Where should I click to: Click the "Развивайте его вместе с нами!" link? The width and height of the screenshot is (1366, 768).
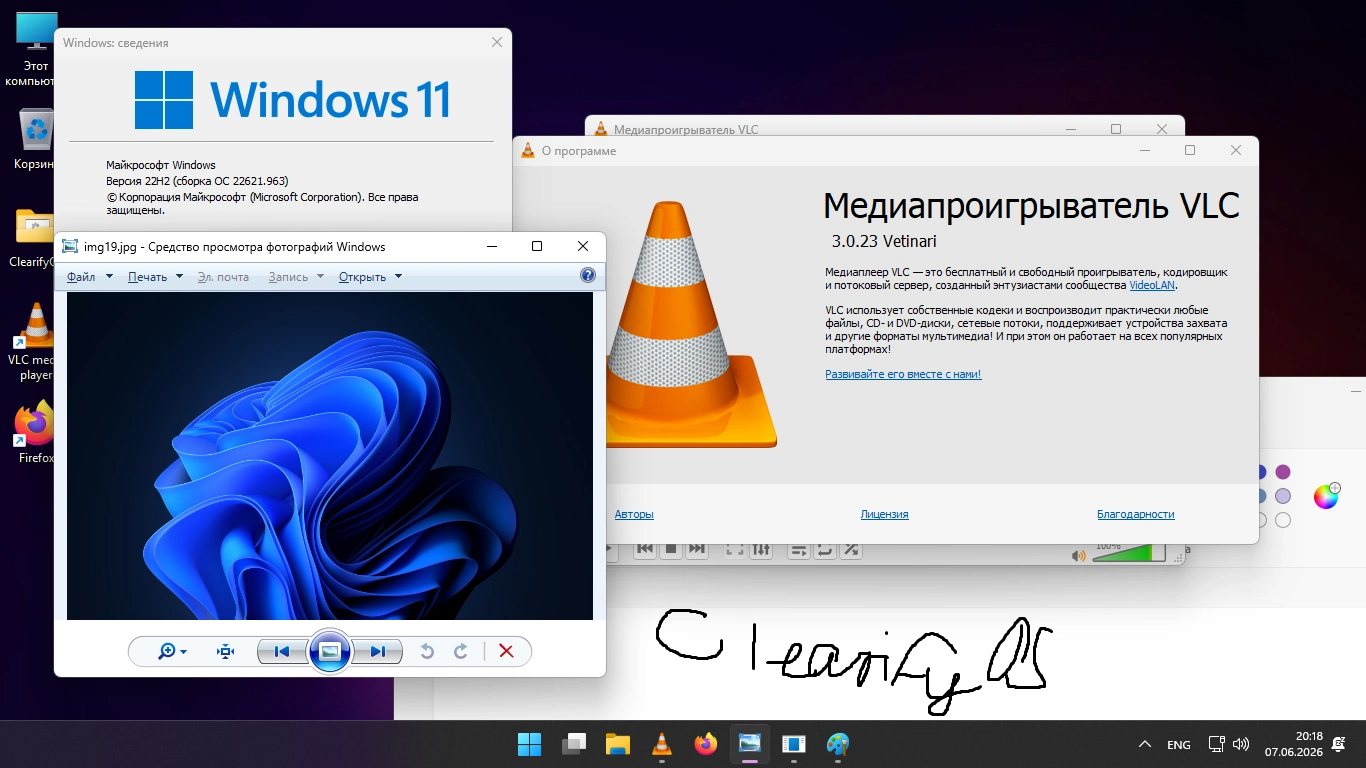tap(903, 374)
